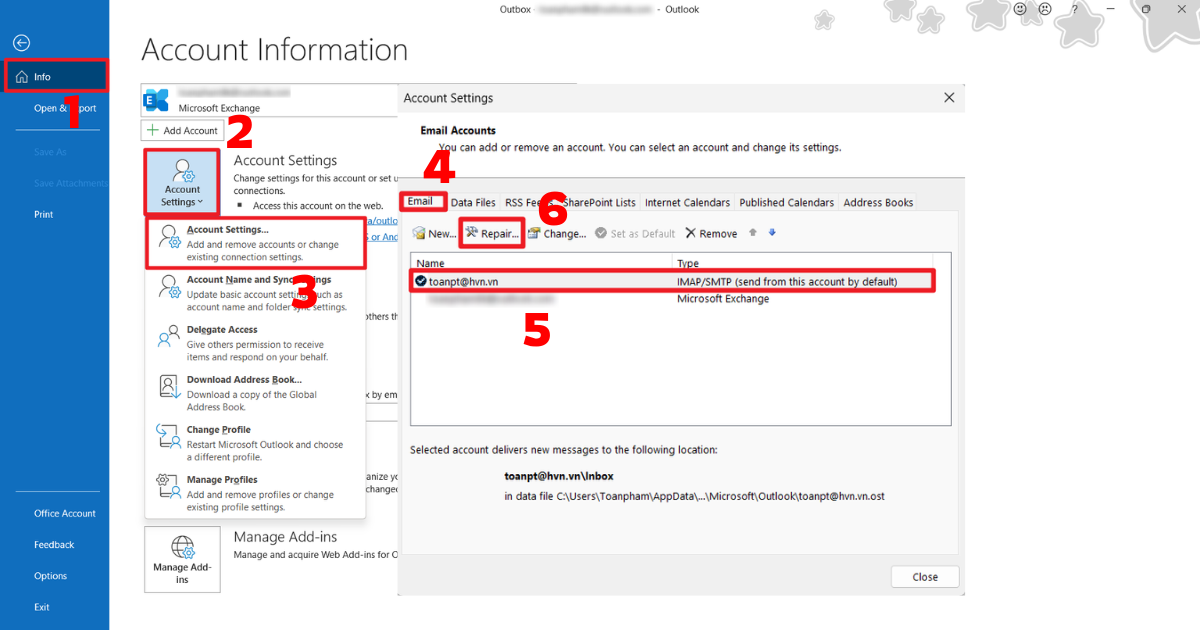Click the Microsoft Exchange account icon
The width and height of the screenshot is (1200, 630).
point(156,100)
